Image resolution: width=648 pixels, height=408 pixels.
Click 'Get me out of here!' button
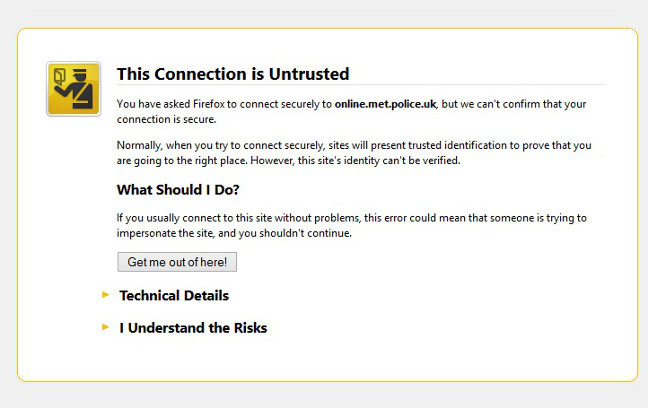pyautogui.click(x=177, y=262)
